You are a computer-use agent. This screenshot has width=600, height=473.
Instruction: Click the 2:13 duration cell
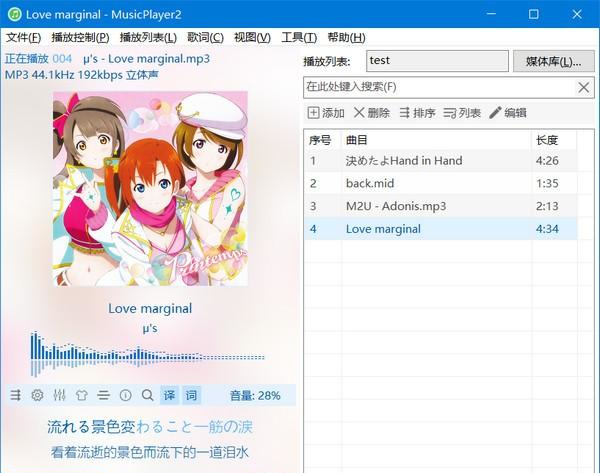click(547, 206)
